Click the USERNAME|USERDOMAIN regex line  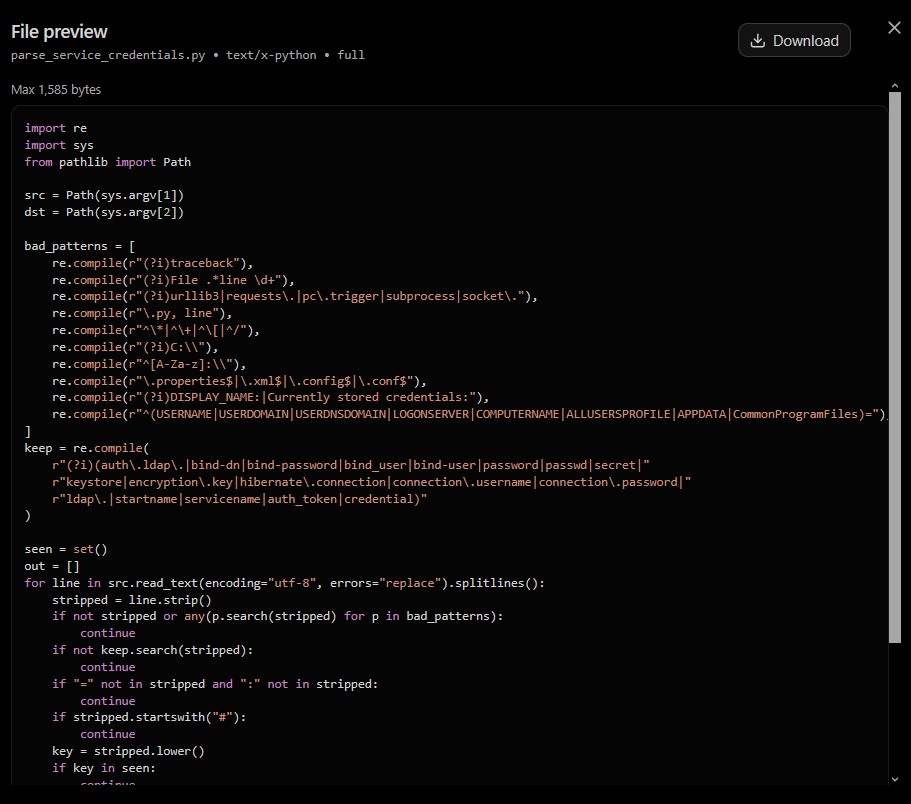[x=469, y=414]
